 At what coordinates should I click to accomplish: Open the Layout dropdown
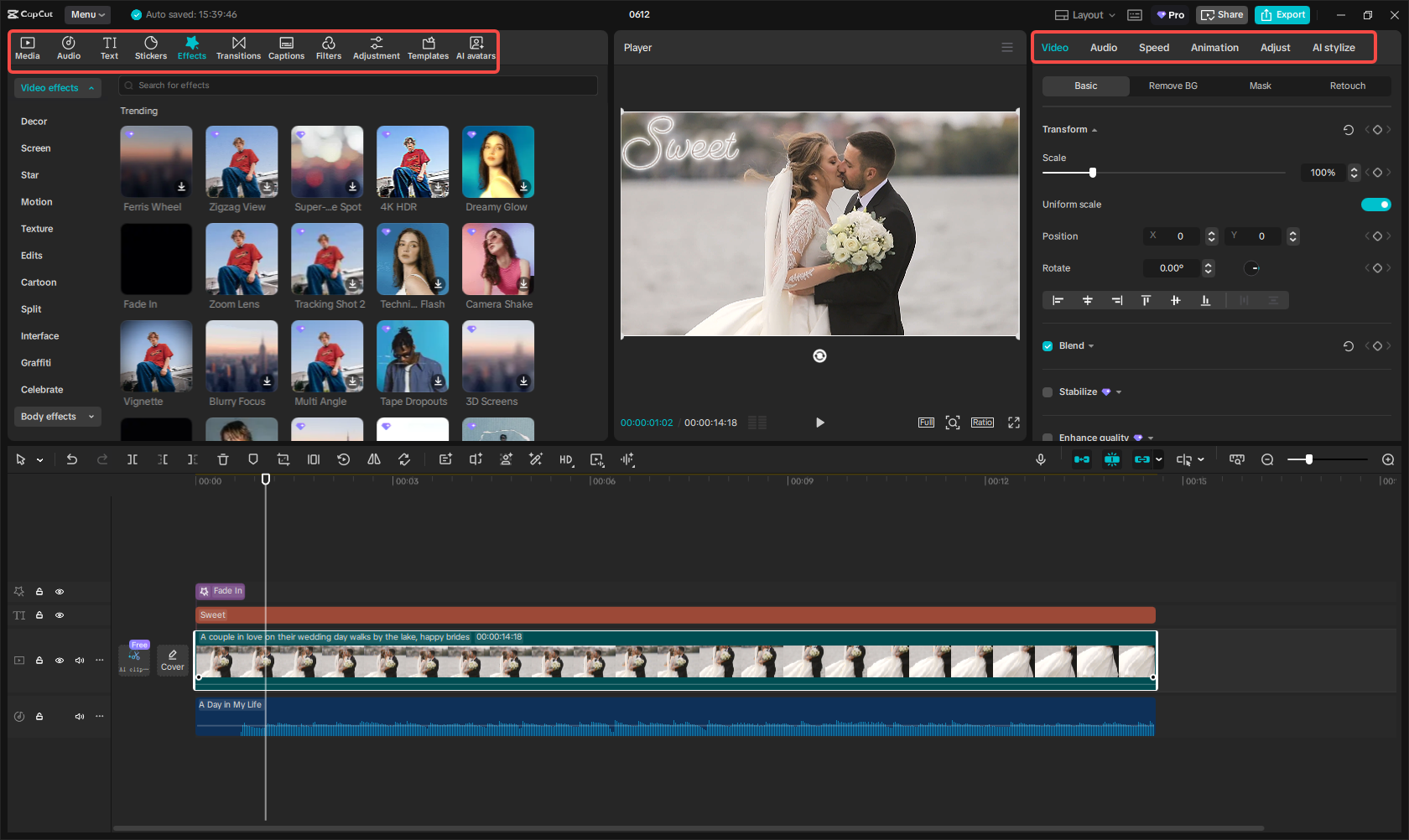tap(1084, 14)
